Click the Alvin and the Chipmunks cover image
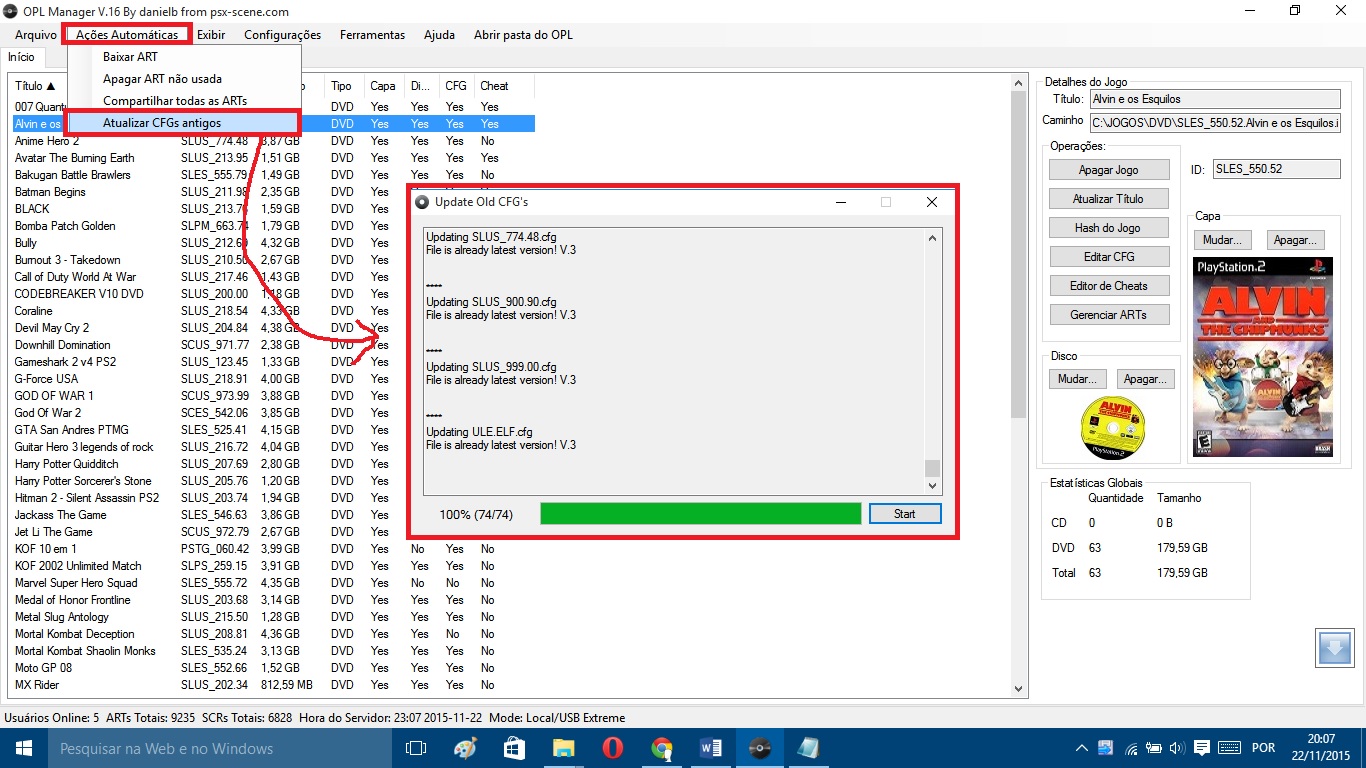Screen dimensions: 1366x768 coord(1262,358)
